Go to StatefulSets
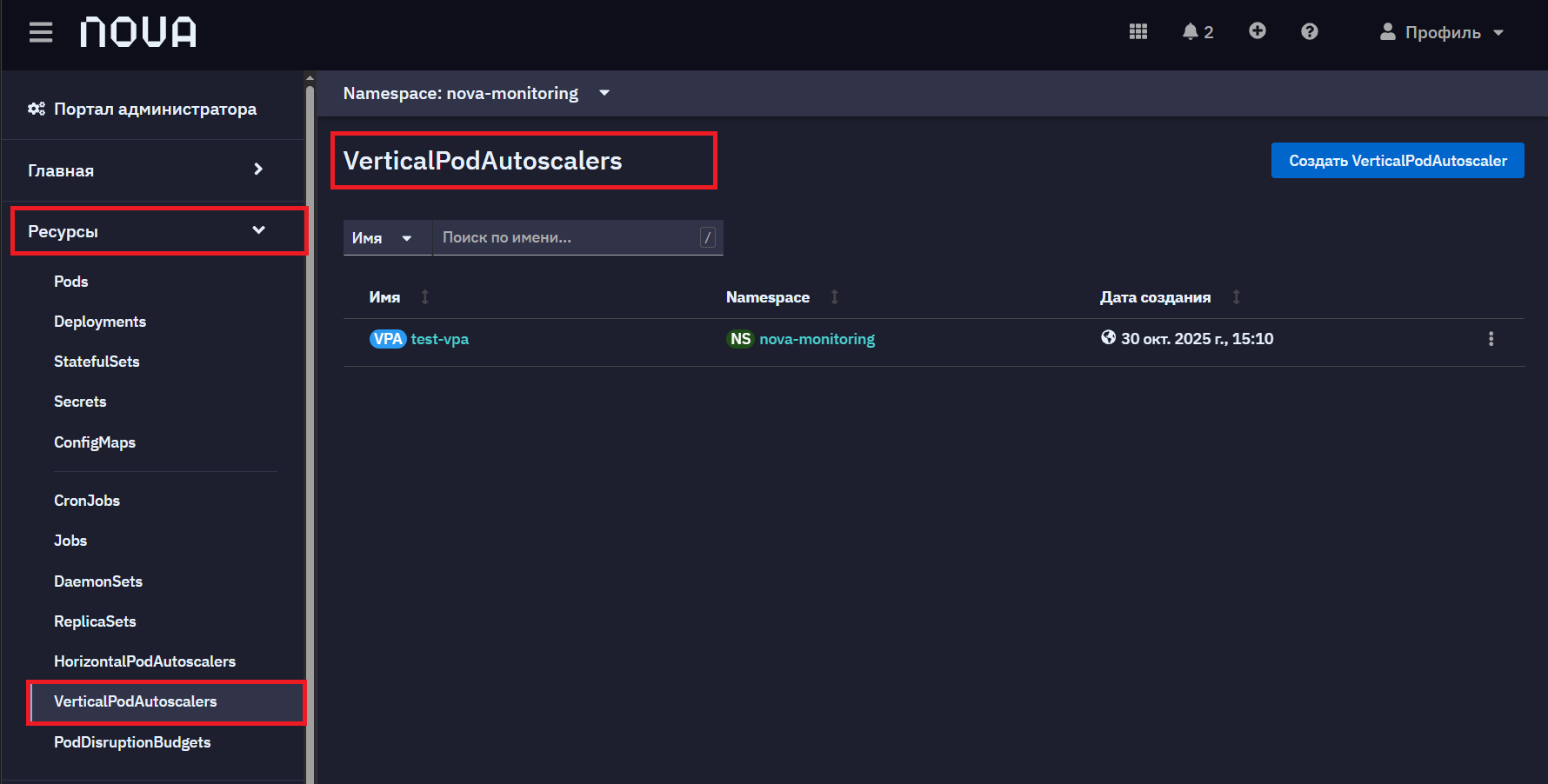The width and height of the screenshot is (1548, 784). (x=97, y=362)
